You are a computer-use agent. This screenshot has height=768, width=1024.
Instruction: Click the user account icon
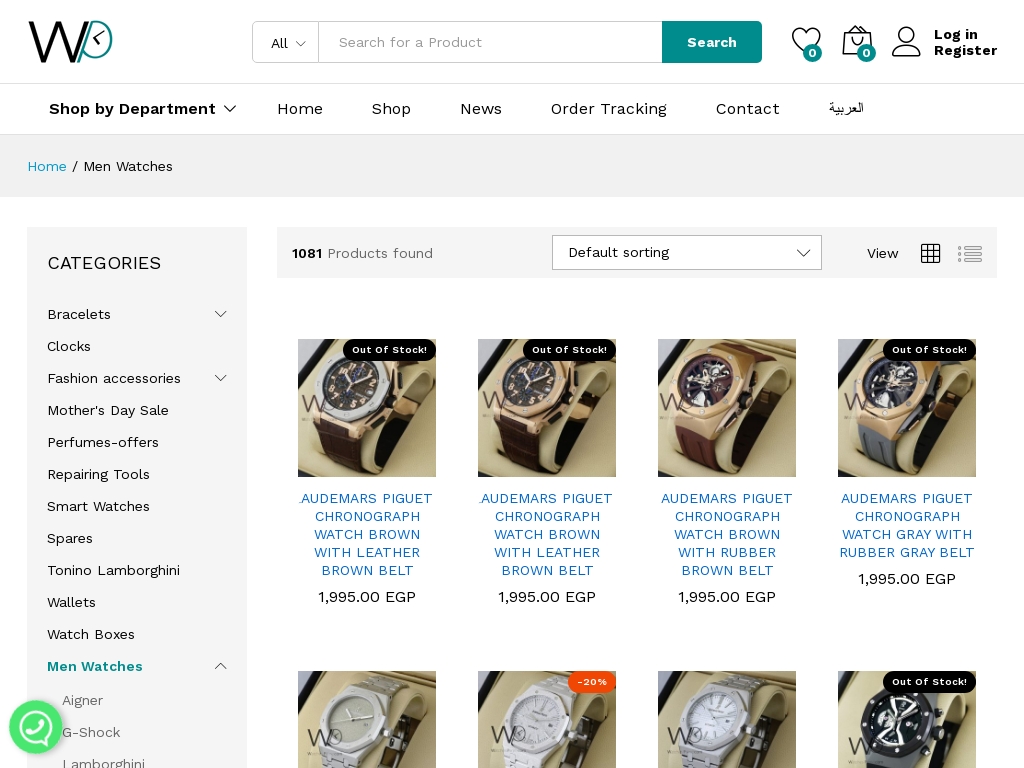tap(905, 41)
